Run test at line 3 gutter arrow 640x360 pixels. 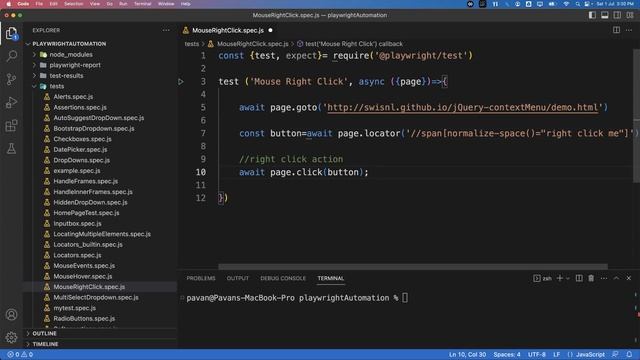pyautogui.click(x=180, y=82)
